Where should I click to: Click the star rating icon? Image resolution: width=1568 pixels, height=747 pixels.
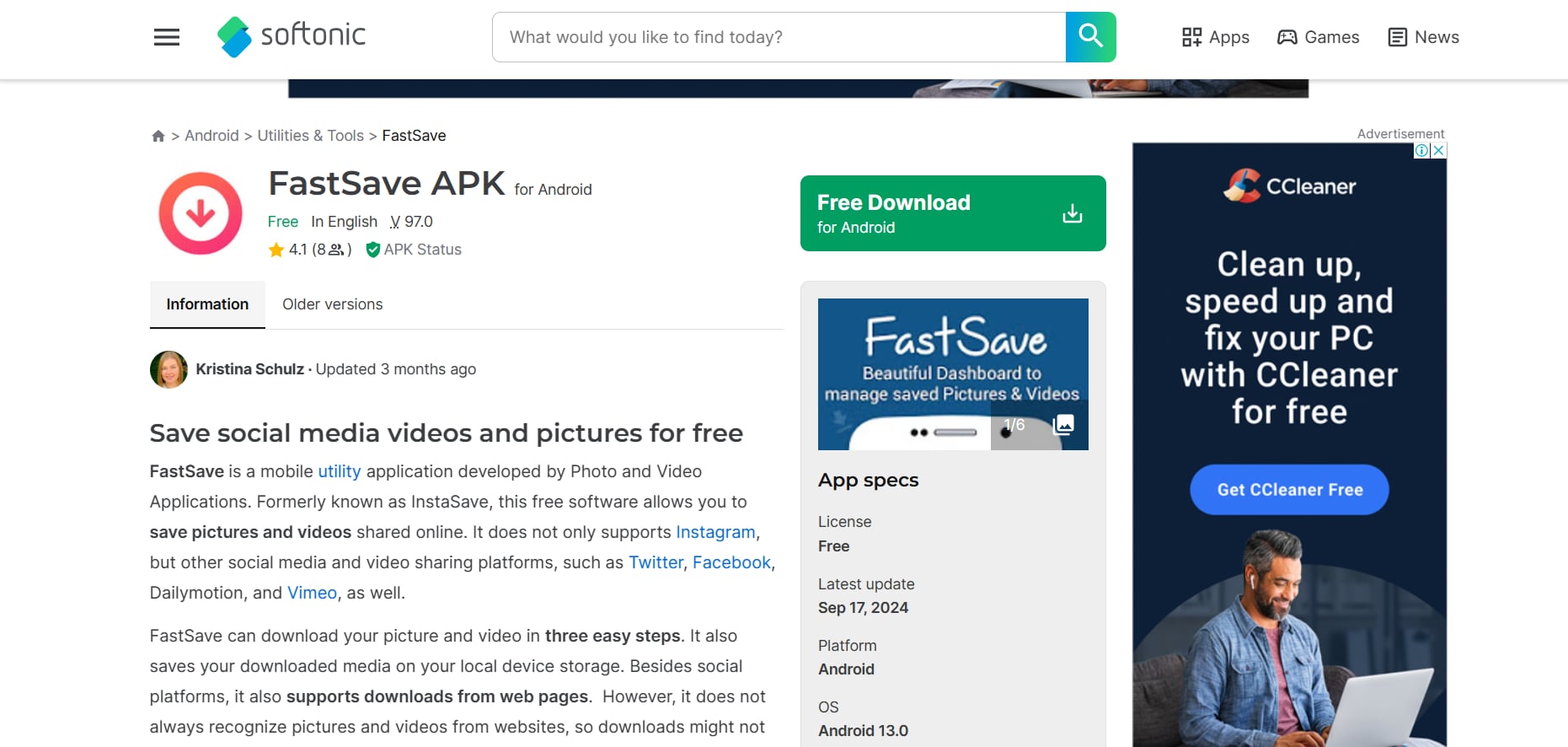tap(276, 250)
